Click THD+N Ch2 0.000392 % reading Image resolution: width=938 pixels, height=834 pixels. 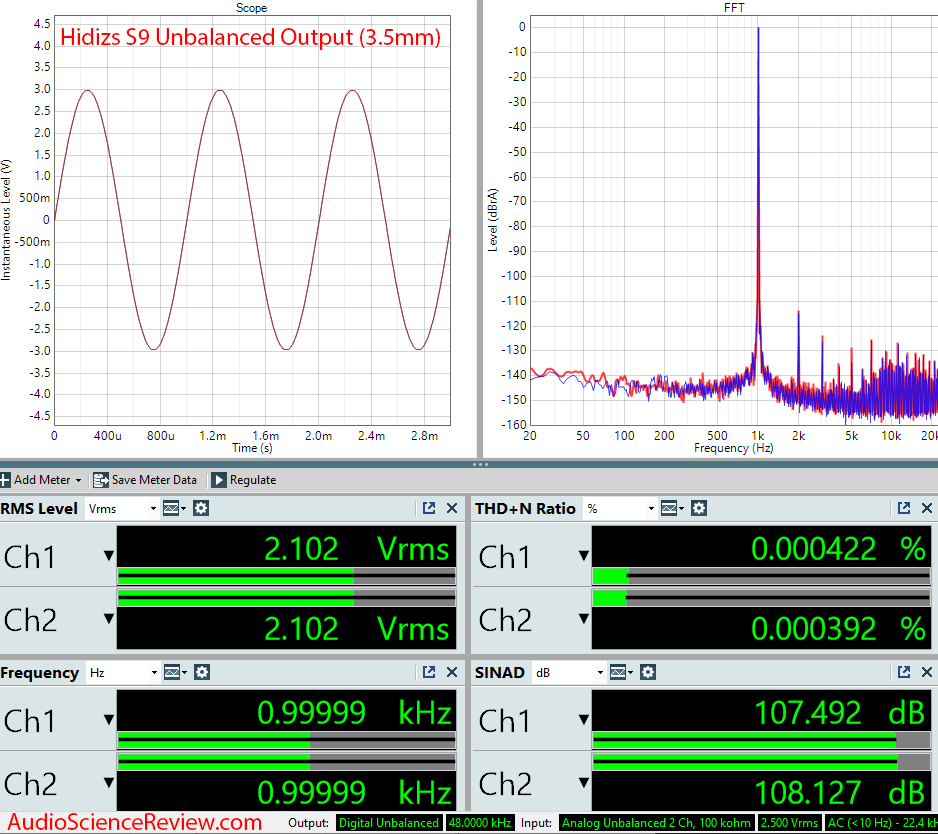tap(839, 628)
